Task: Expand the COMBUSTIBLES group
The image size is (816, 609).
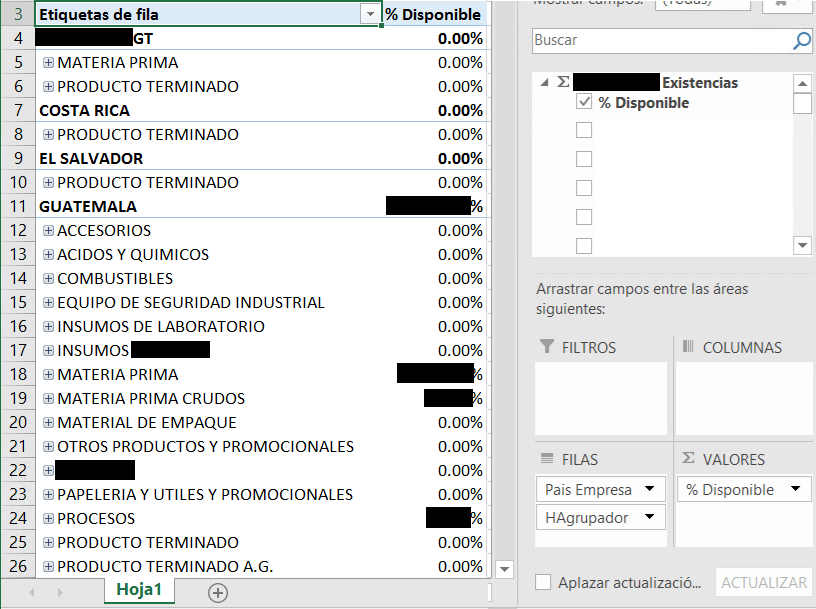Action: coord(48,278)
